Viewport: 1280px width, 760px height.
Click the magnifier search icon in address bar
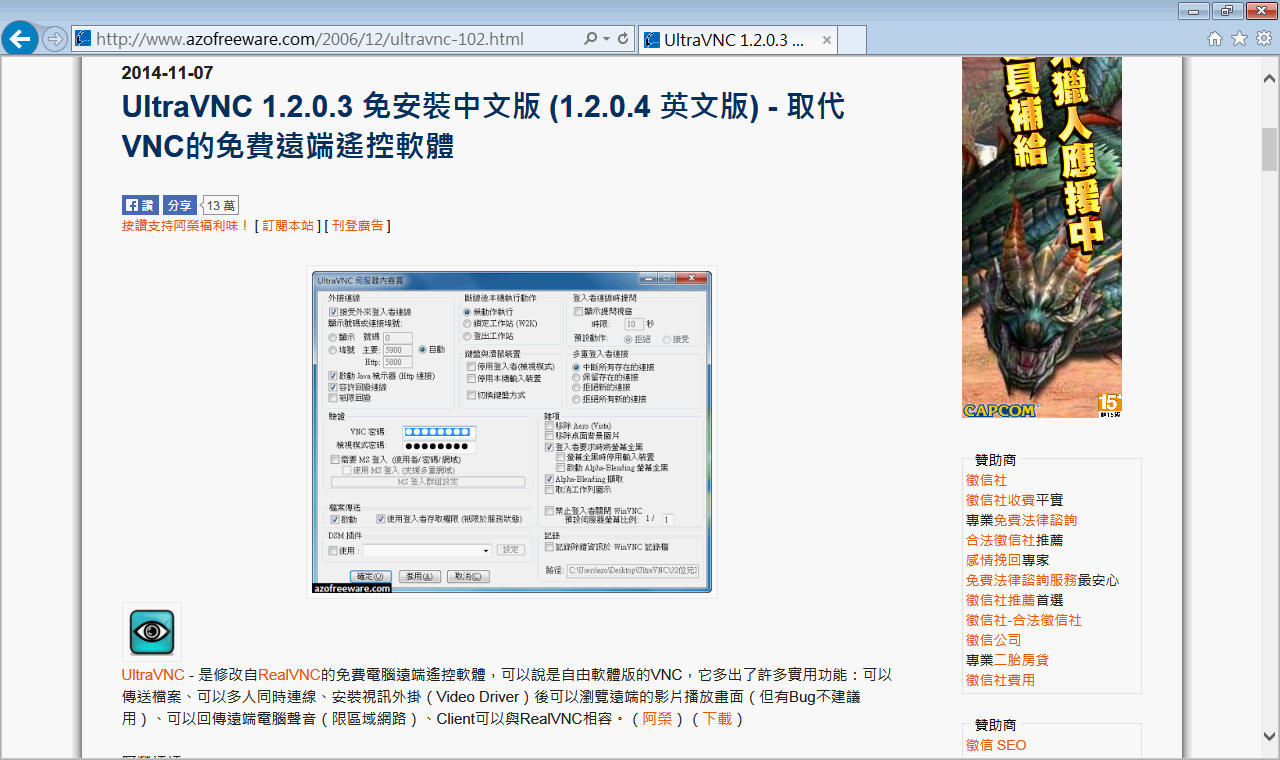tap(590, 39)
